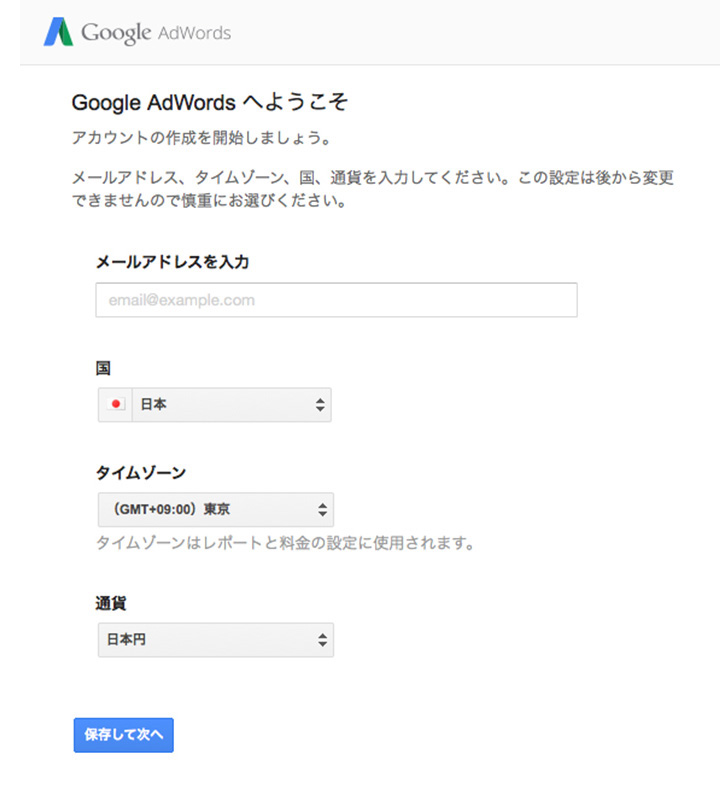Click the Google AdWords wordmark text in header

(156, 33)
